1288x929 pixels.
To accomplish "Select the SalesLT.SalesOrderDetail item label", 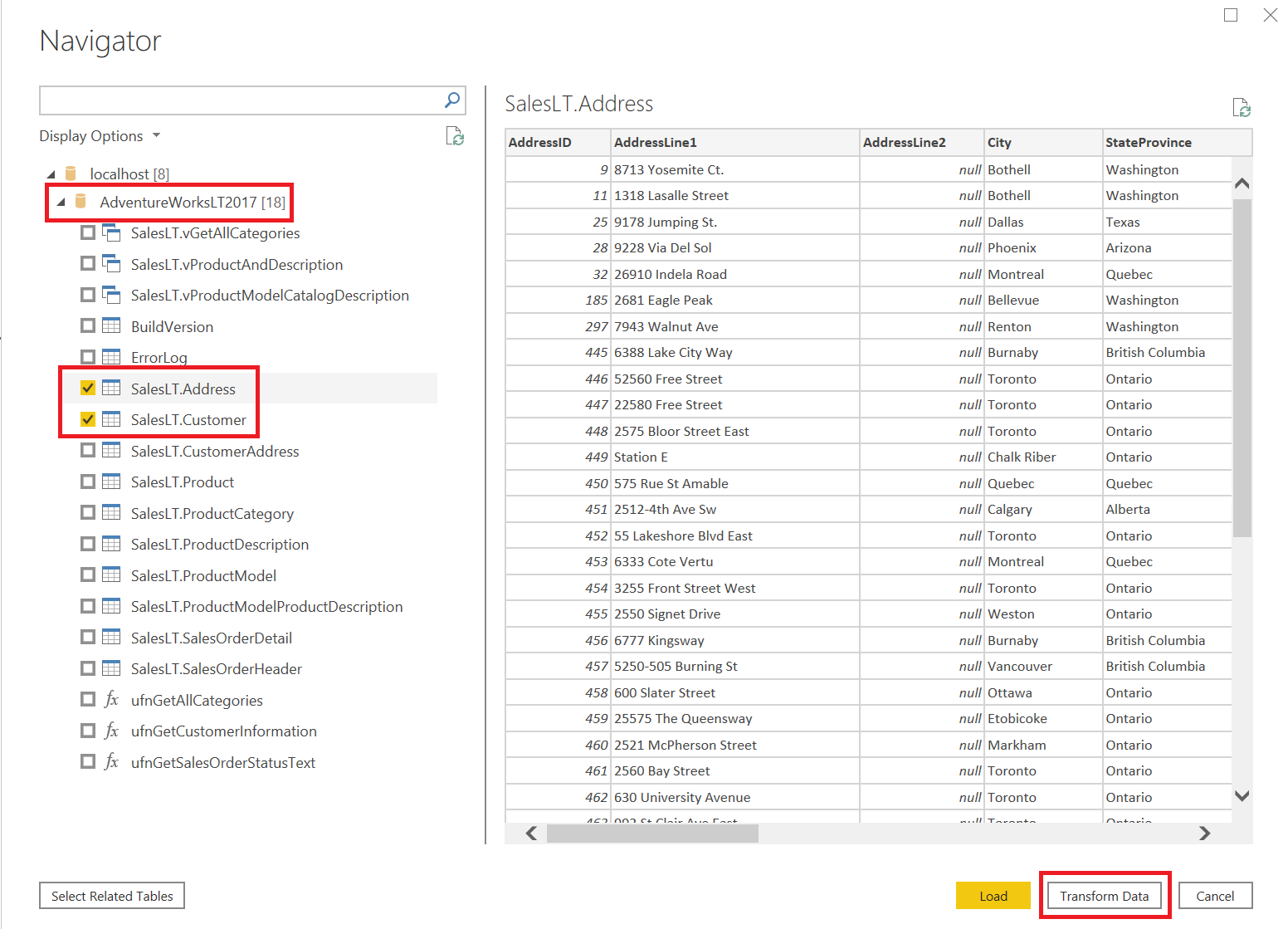I will coord(212,638).
